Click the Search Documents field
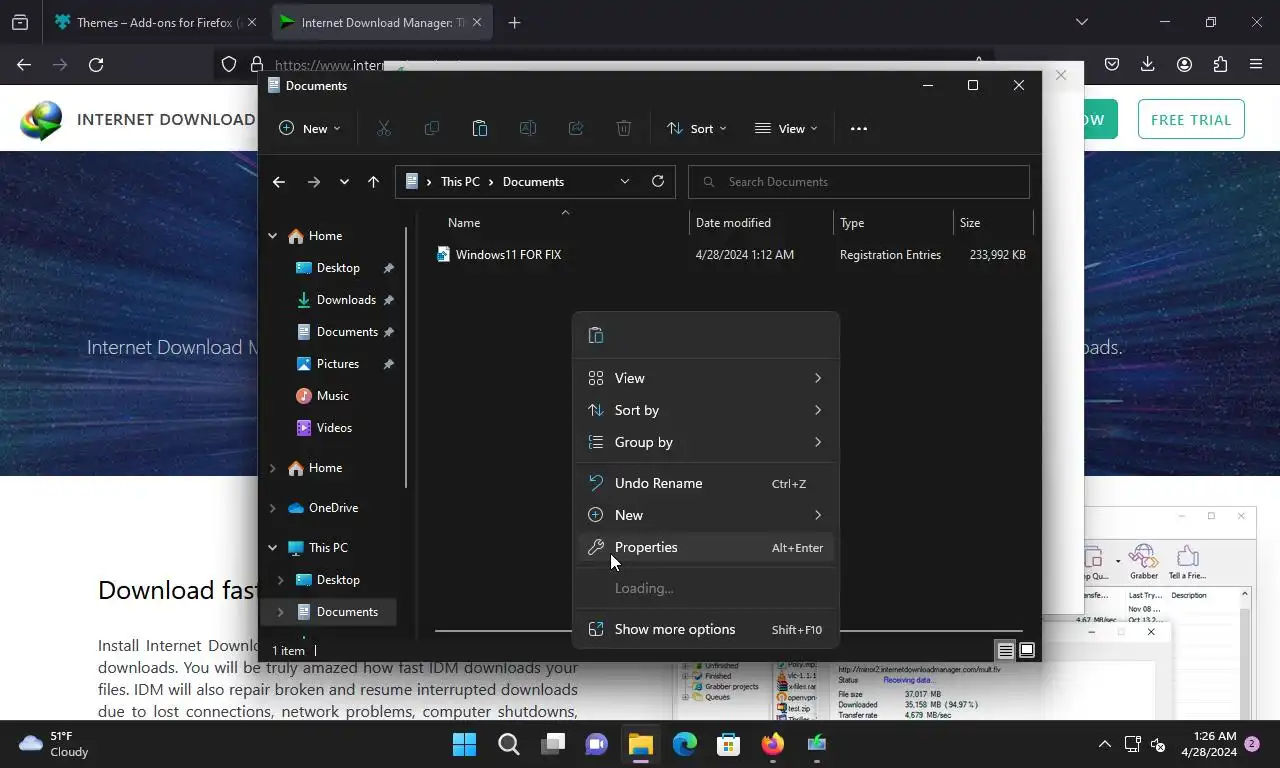This screenshot has width=1280, height=768. [x=860, y=182]
